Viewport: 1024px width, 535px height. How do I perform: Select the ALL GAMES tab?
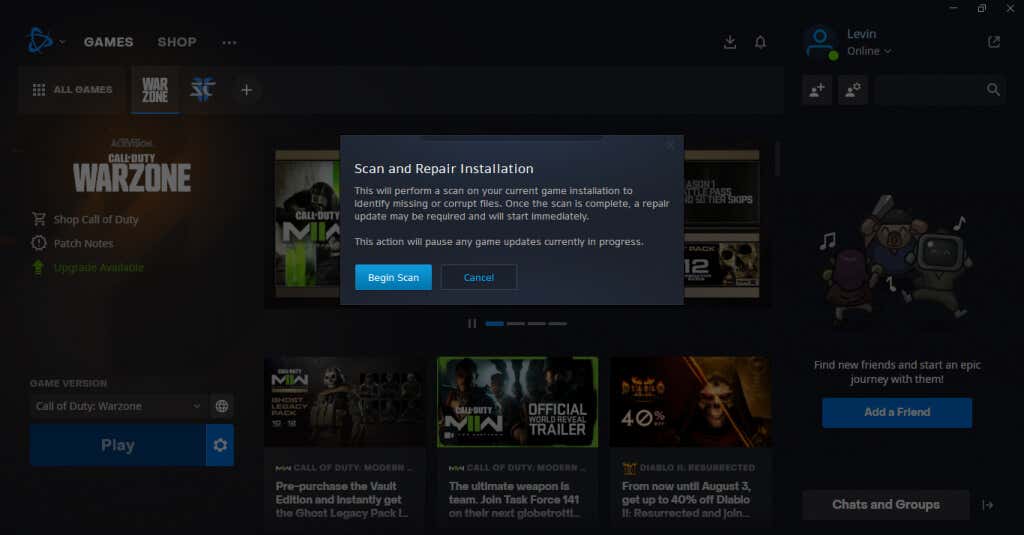tap(72, 89)
